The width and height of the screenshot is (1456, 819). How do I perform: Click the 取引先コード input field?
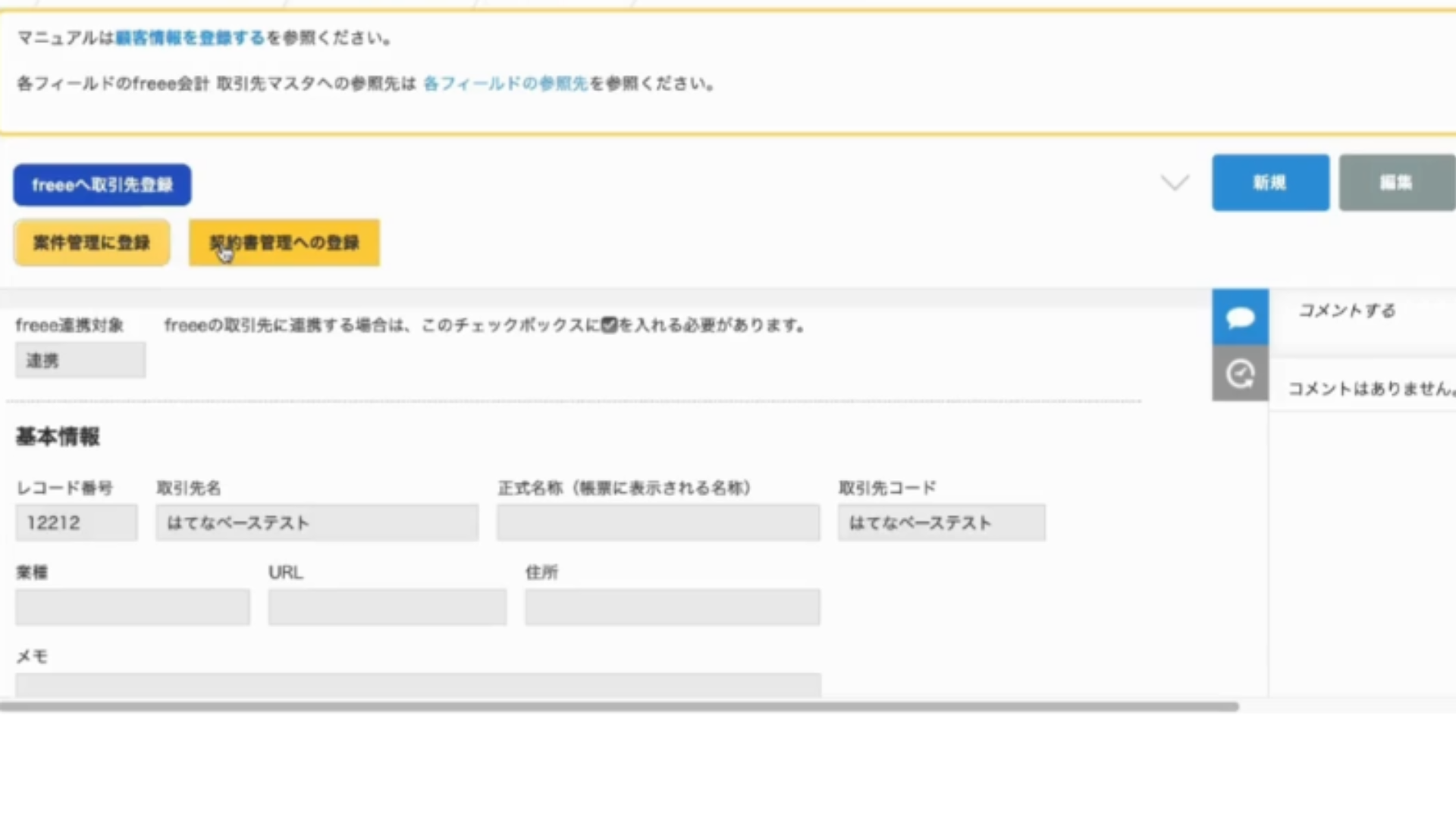941,522
